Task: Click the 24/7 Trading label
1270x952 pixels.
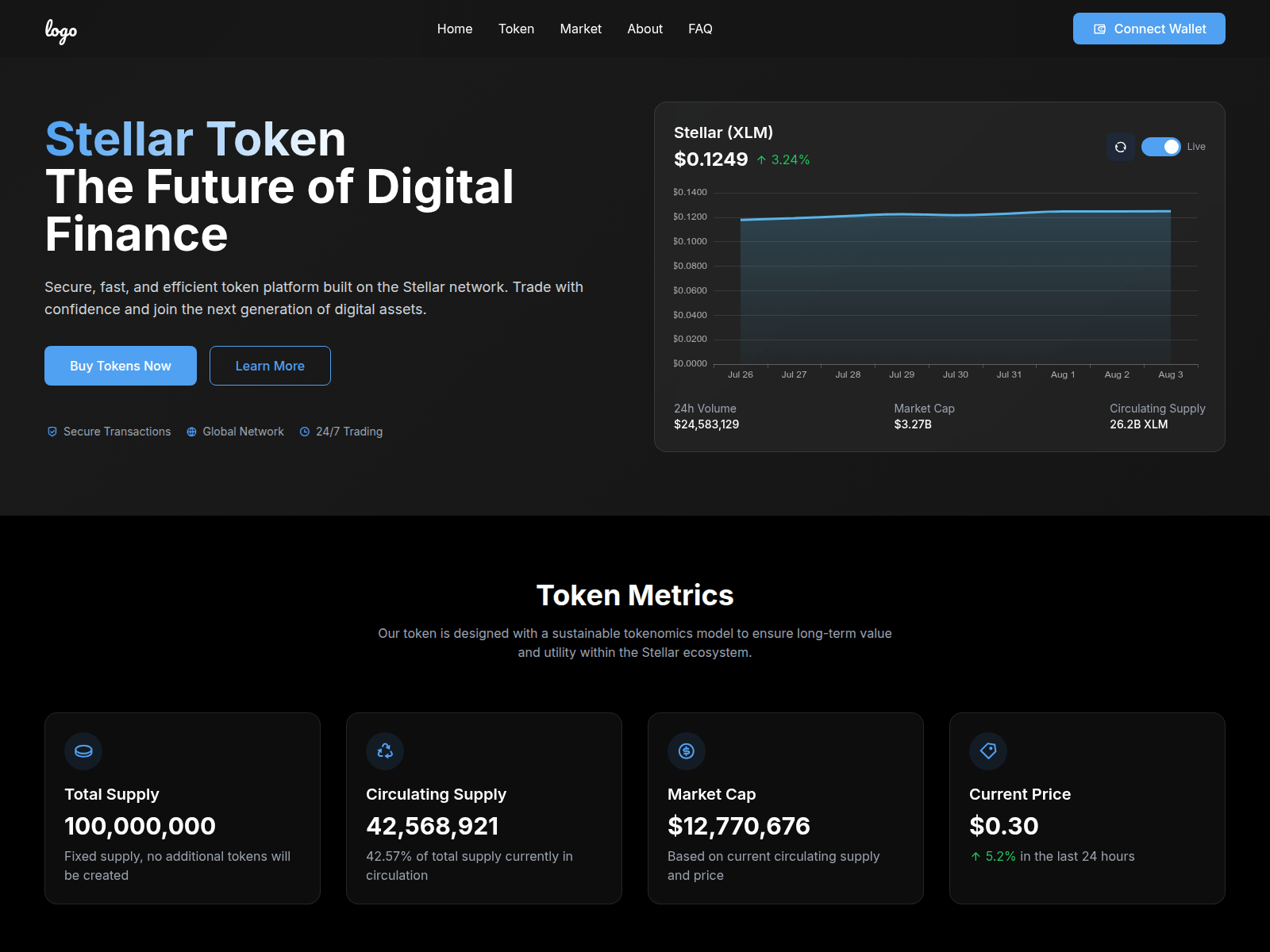Action: click(349, 432)
